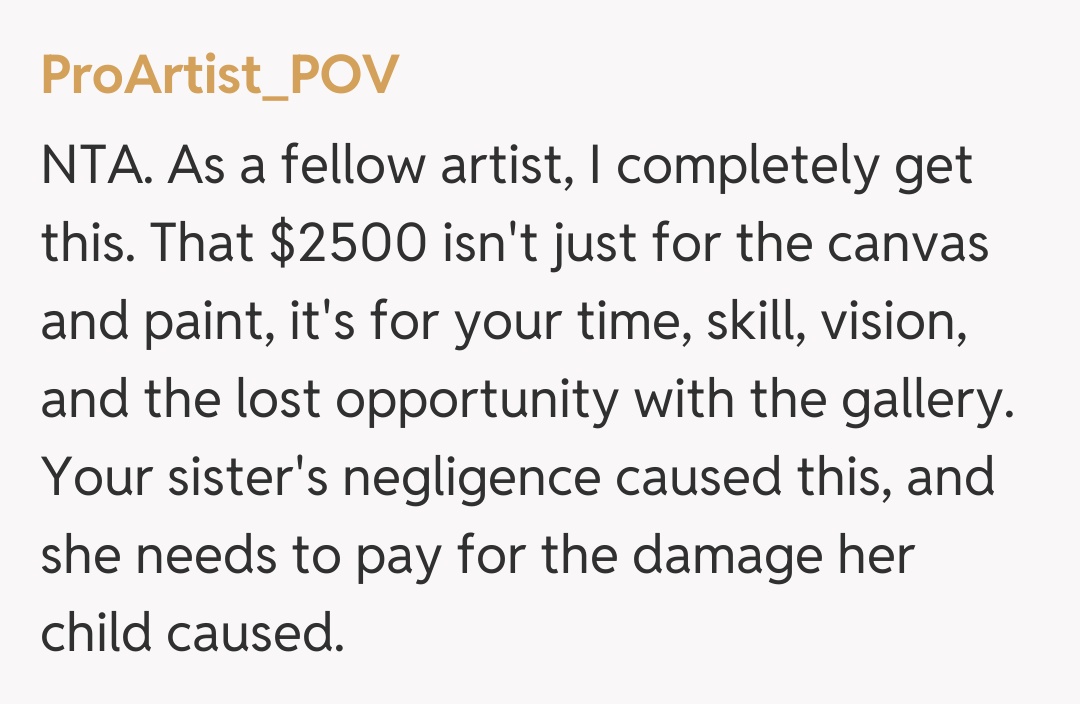Click the words "child caused" on the last line

pos(192,634)
